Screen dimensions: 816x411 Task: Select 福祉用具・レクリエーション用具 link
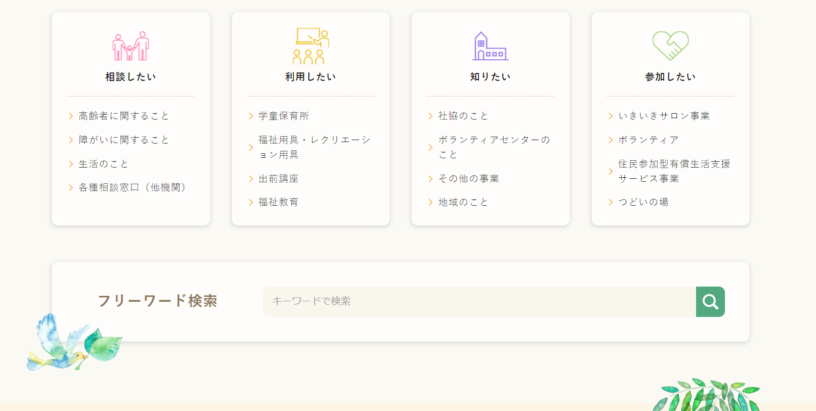314,147
